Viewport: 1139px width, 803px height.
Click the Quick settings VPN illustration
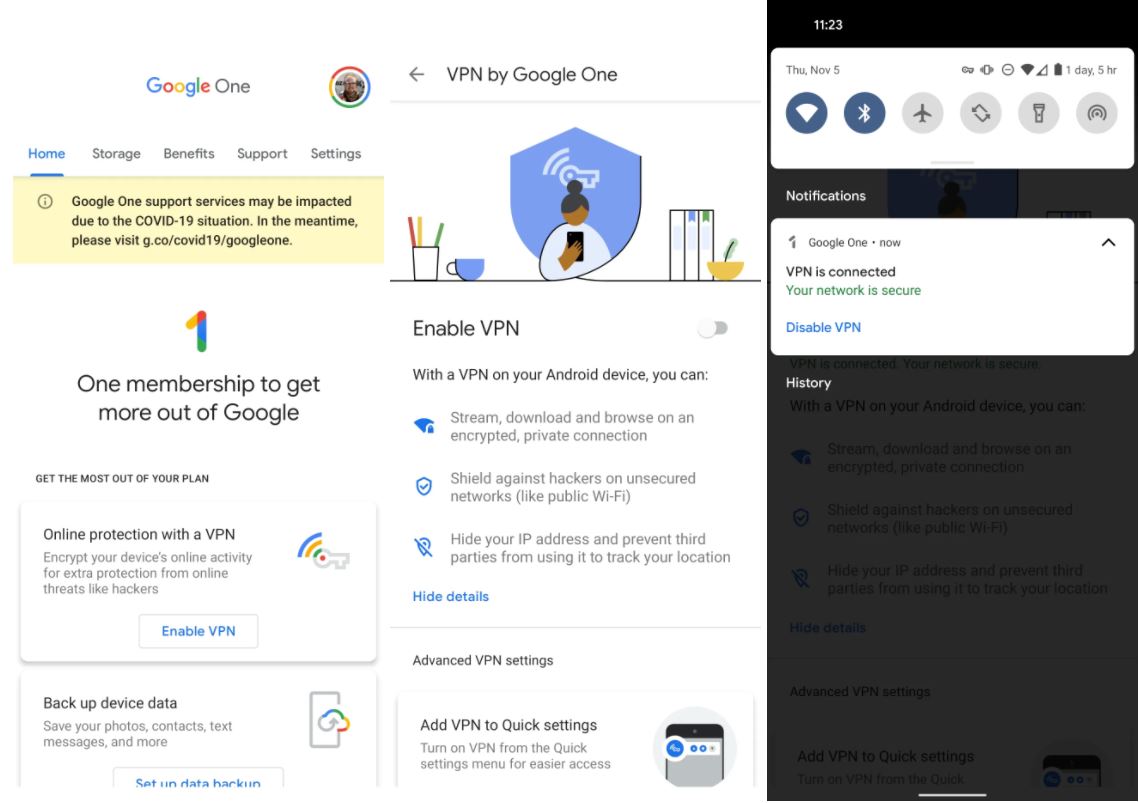click(x=694, y=747)
